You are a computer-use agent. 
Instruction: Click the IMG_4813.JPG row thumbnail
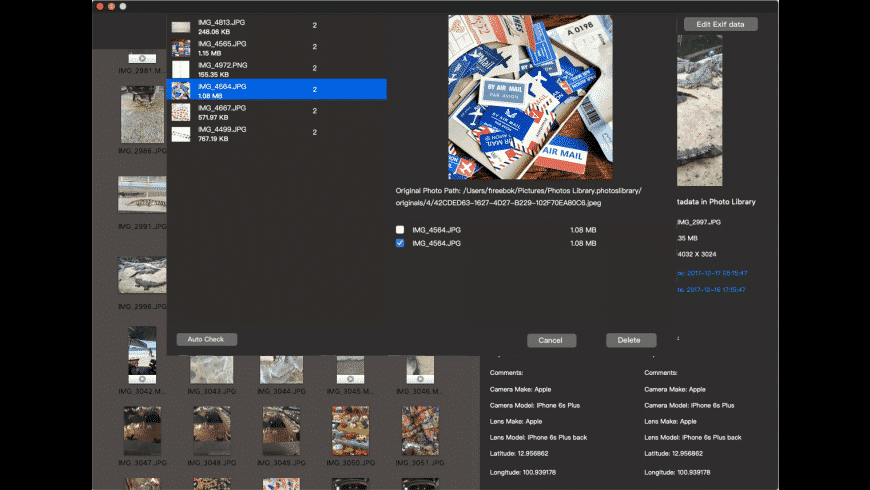pyautogui.click(x=181, y=27)
